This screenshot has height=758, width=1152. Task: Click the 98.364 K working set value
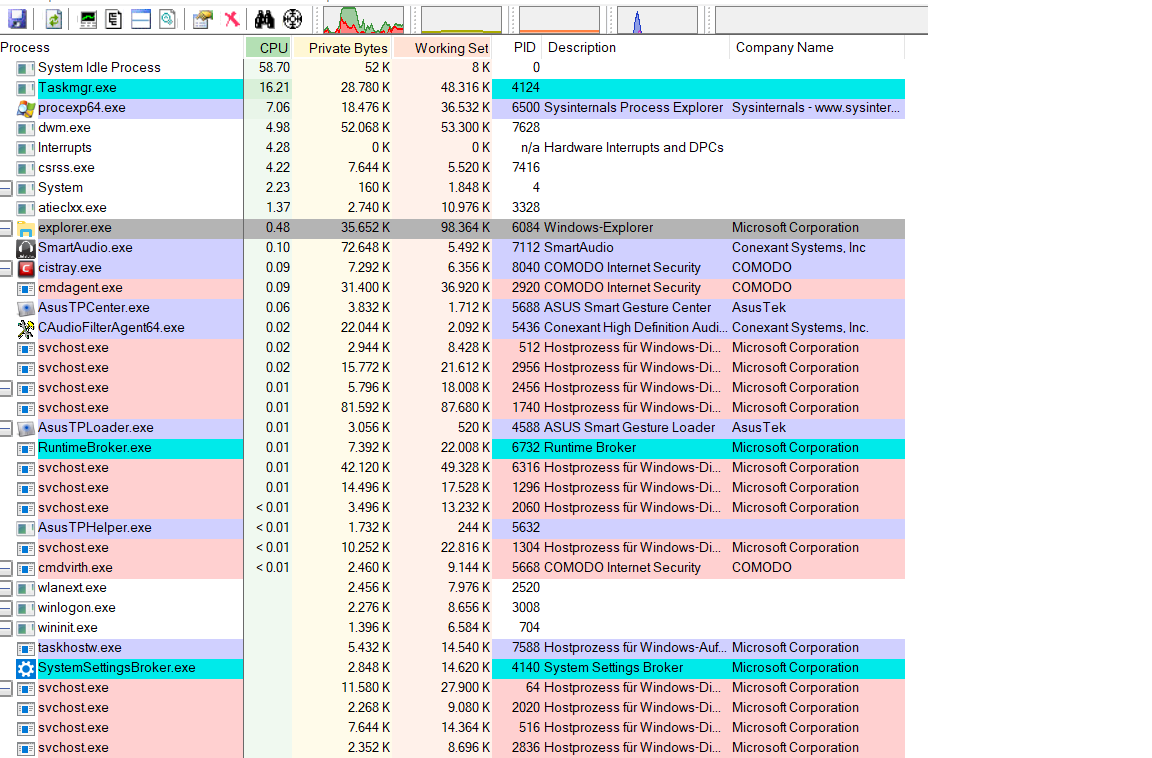click(x=465, y=228)
